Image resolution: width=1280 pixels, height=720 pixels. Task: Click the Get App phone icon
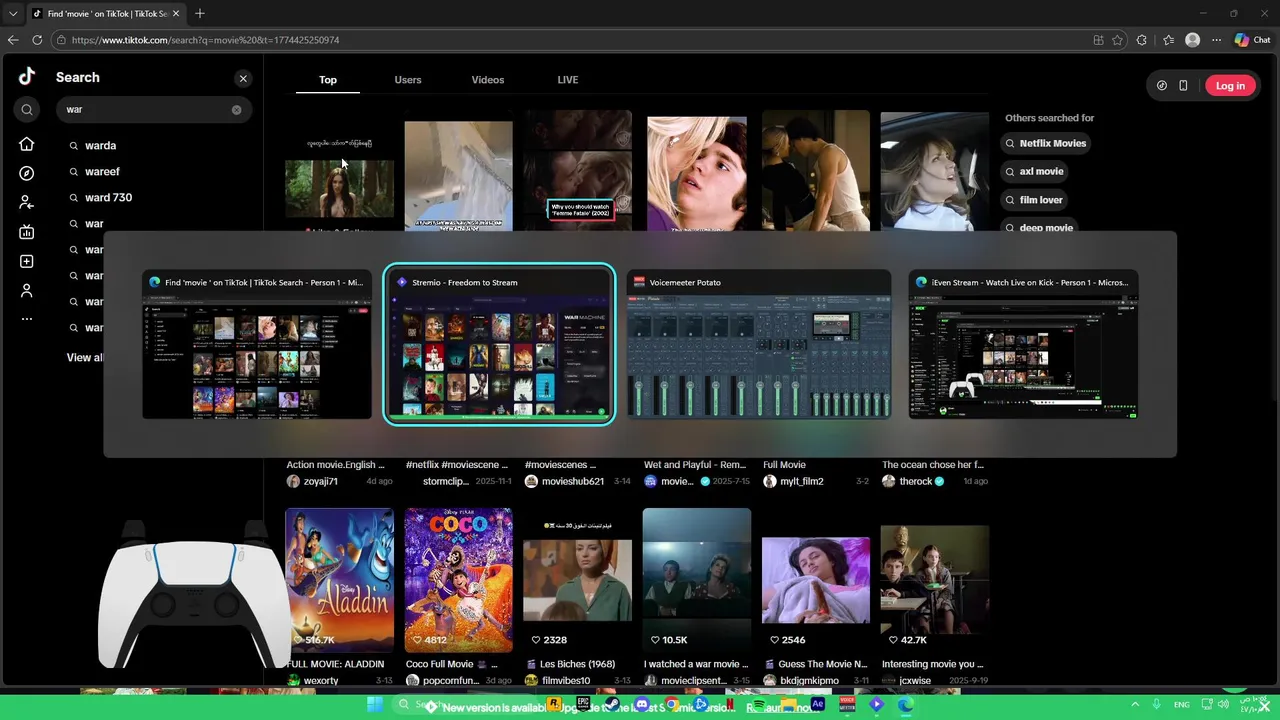(1183, 86)
